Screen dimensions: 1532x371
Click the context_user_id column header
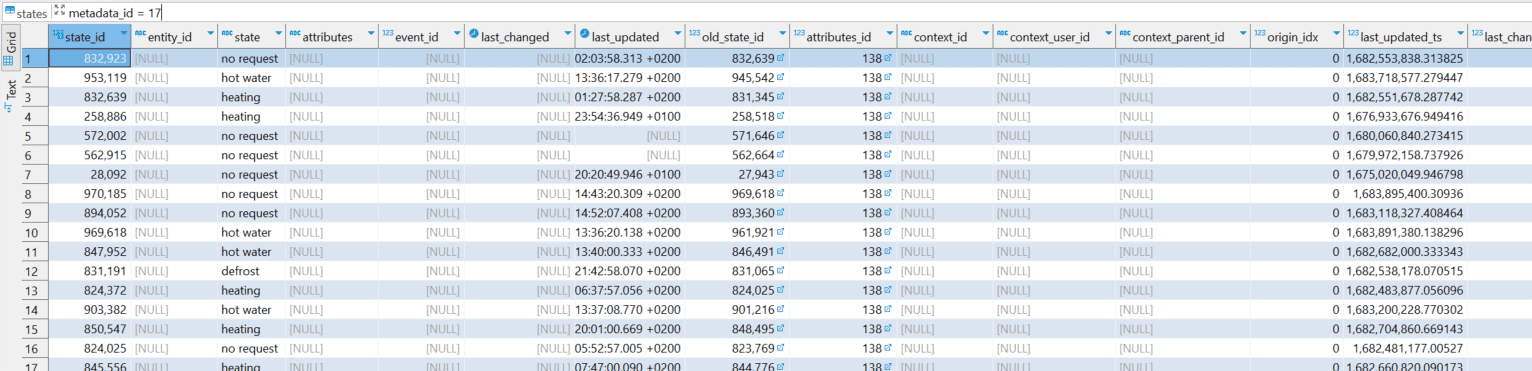click(x=1054, y=37)
